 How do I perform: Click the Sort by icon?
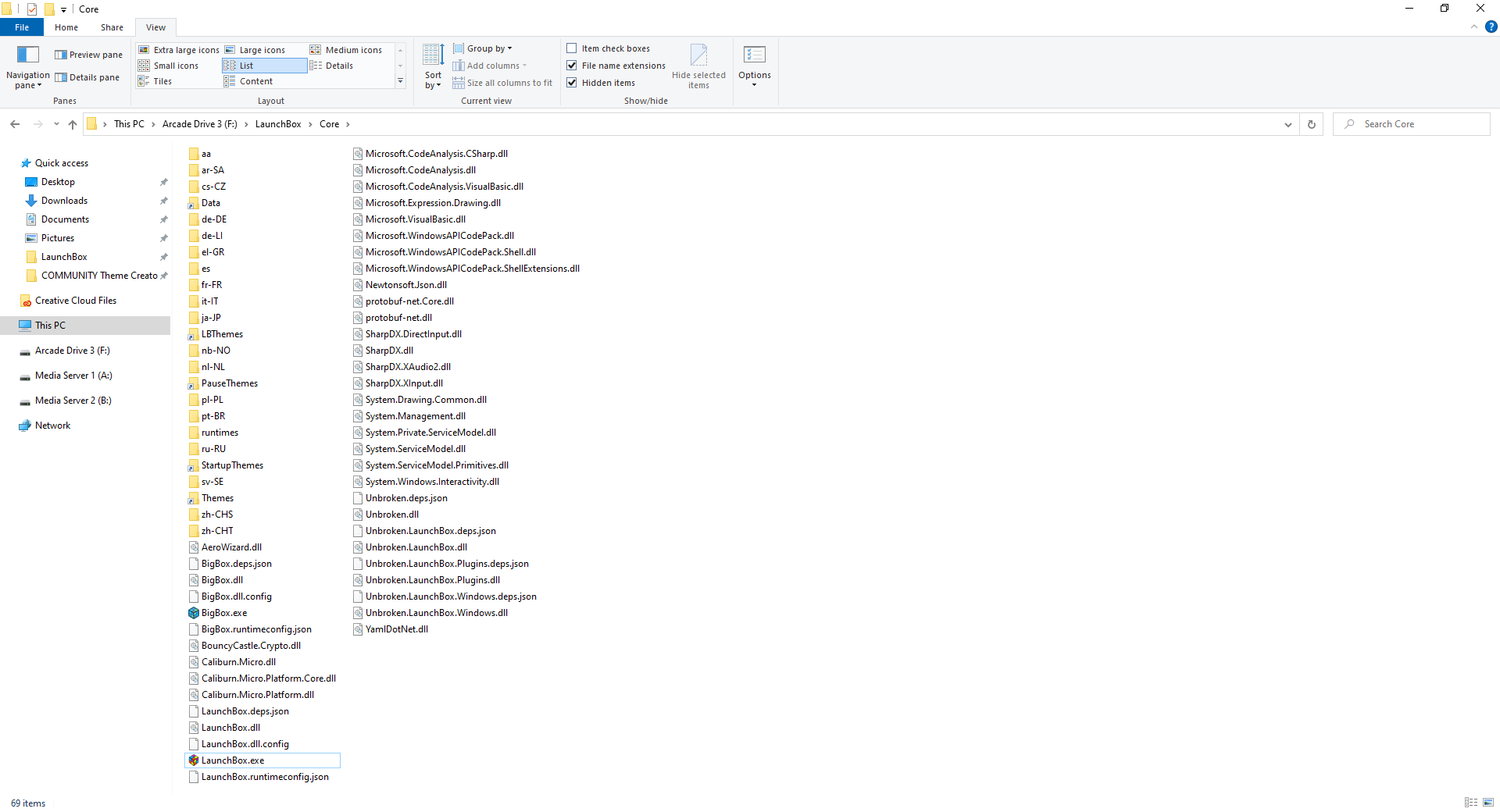[433, 55]
